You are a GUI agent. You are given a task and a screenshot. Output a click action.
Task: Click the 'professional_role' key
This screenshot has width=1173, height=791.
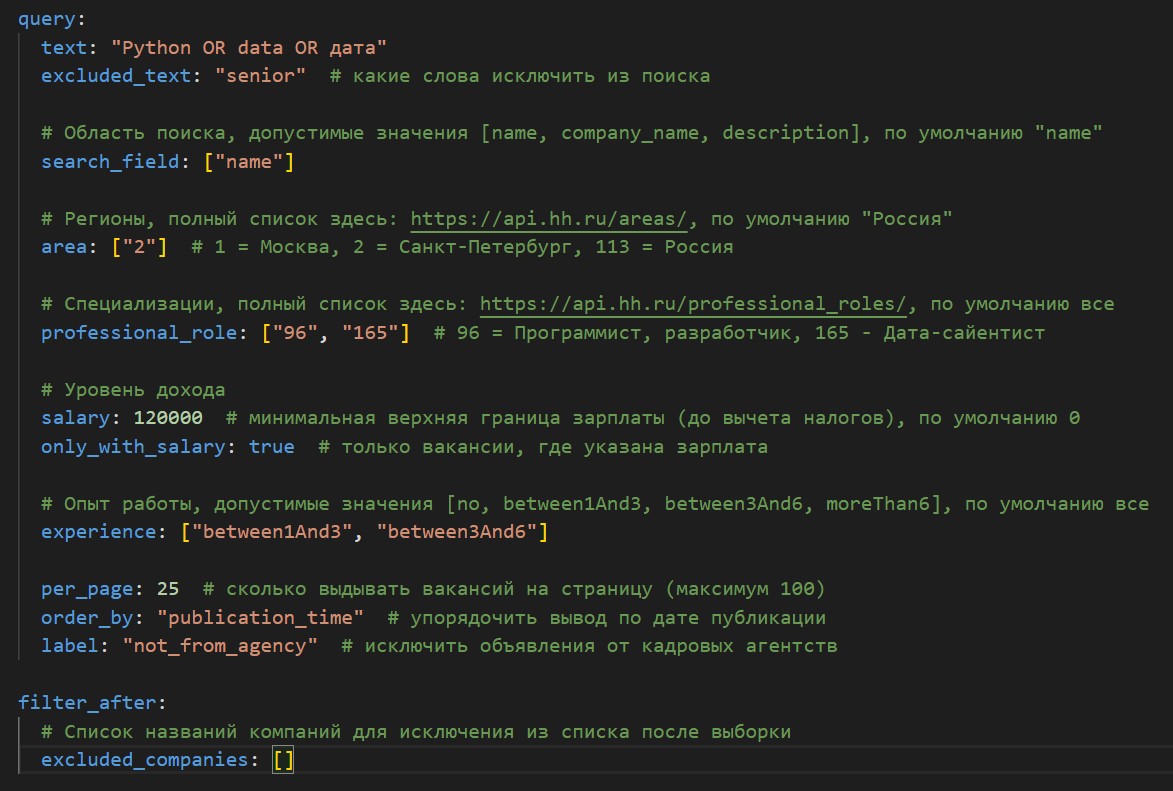click(x=139, y=332)
